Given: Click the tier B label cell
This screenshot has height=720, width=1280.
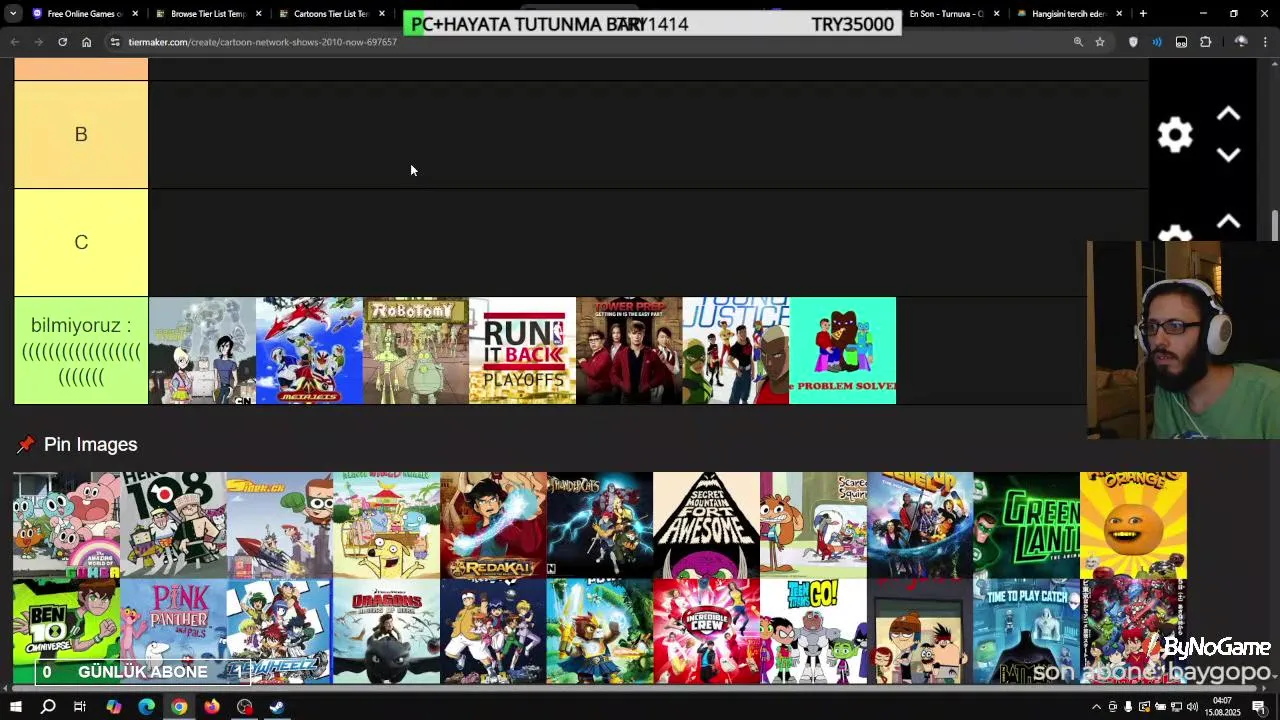Looking at the screenshot, I should (81, 135).
